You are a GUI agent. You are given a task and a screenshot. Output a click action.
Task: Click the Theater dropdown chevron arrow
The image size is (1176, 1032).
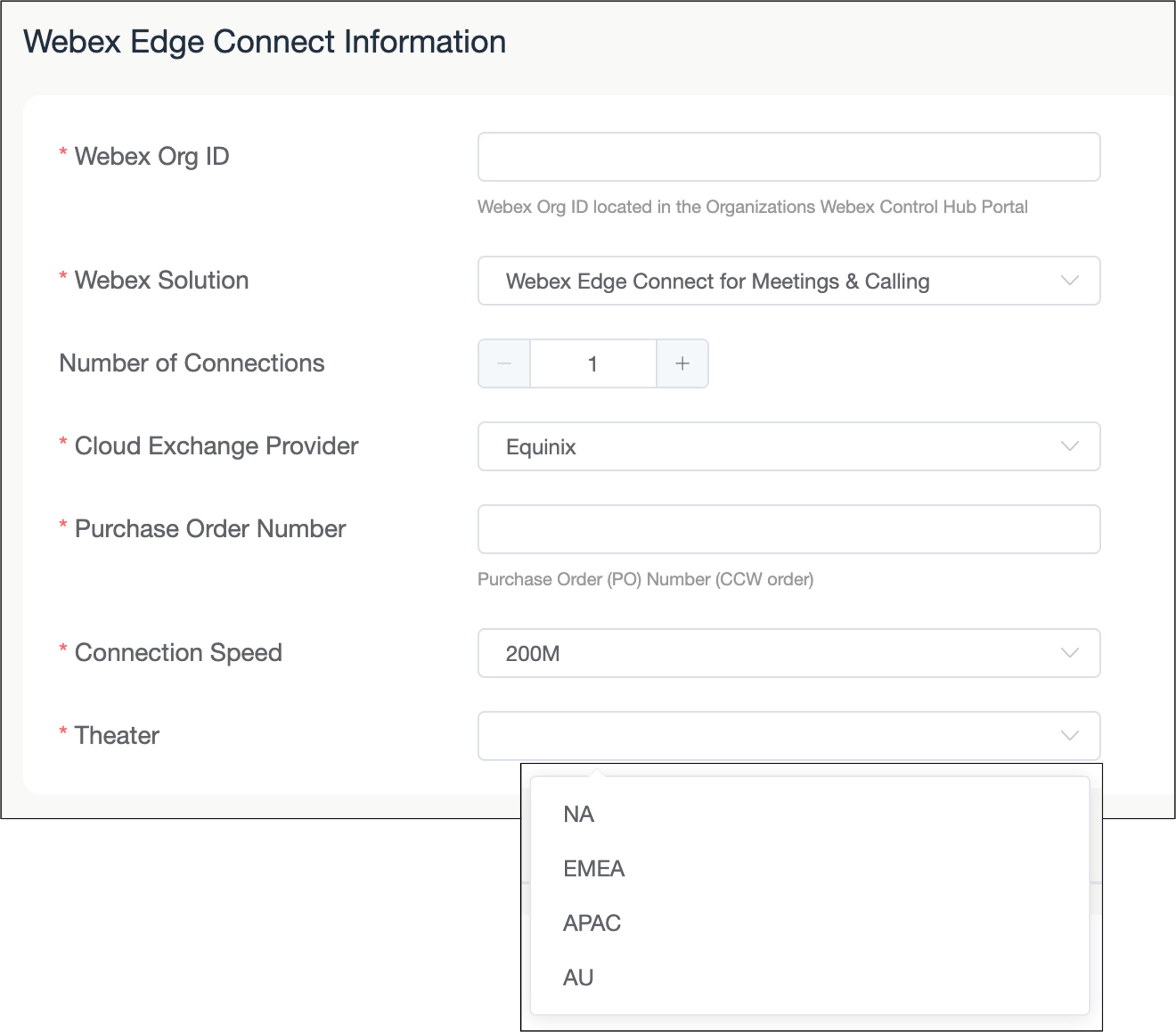[x=1069, y=736]
